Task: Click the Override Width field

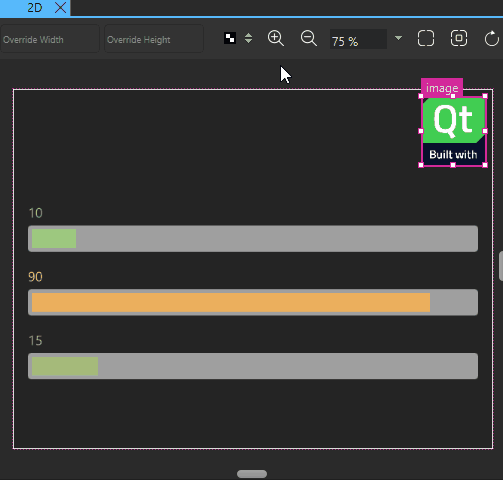Action: (x=50, y=39)
